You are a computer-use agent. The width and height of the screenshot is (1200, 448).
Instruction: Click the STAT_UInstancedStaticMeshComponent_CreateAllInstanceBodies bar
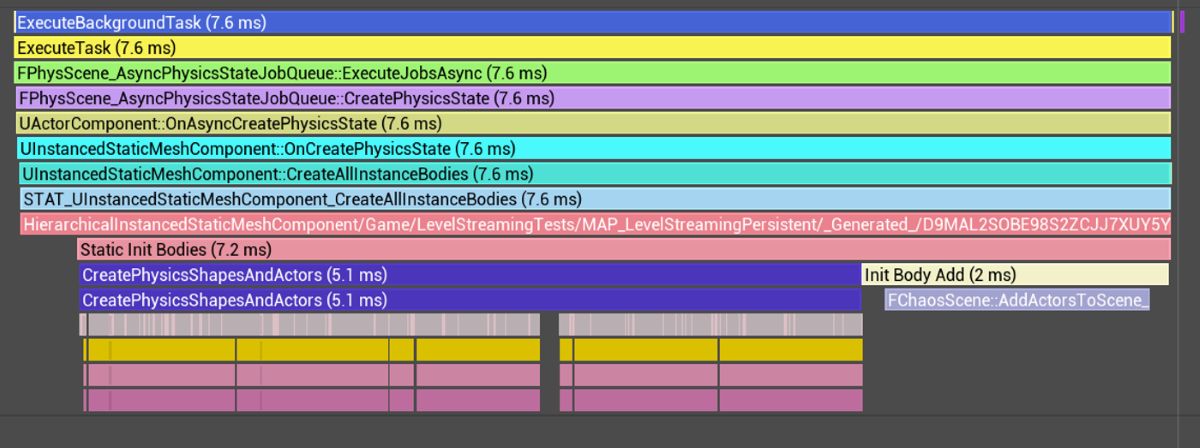click(592, 199)
